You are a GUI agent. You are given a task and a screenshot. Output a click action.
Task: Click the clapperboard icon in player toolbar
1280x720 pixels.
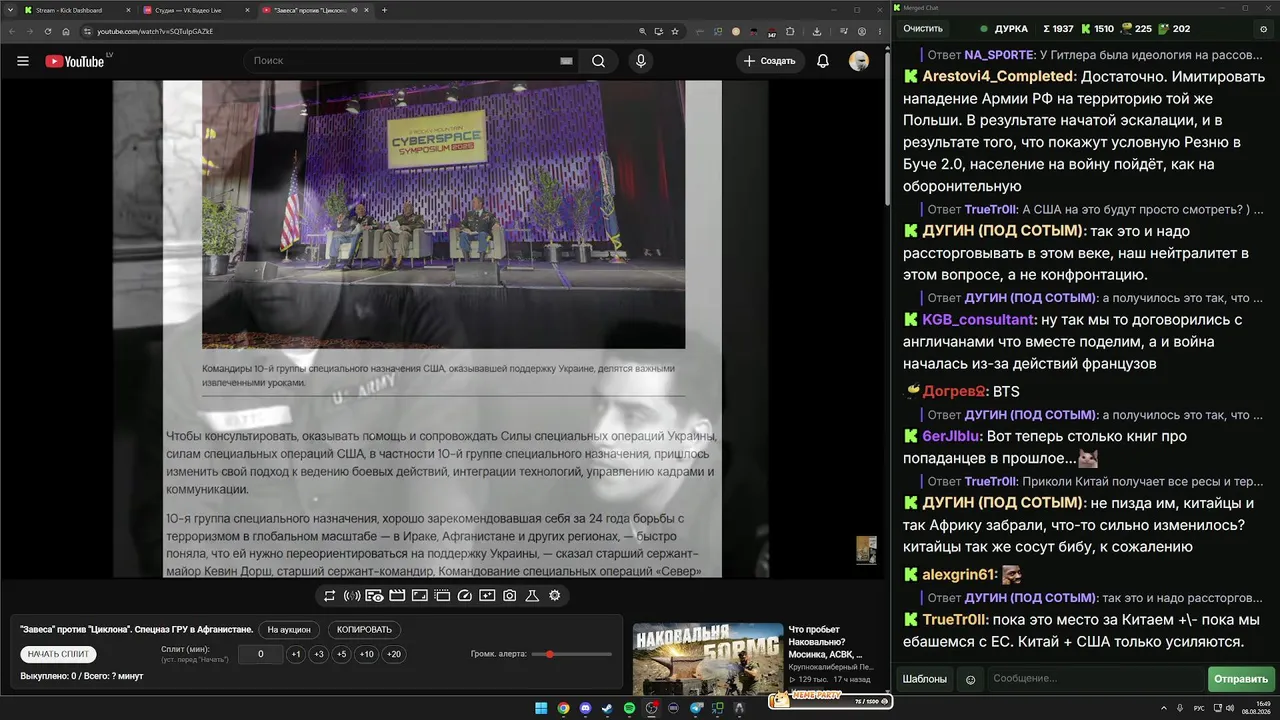(397, 596)
